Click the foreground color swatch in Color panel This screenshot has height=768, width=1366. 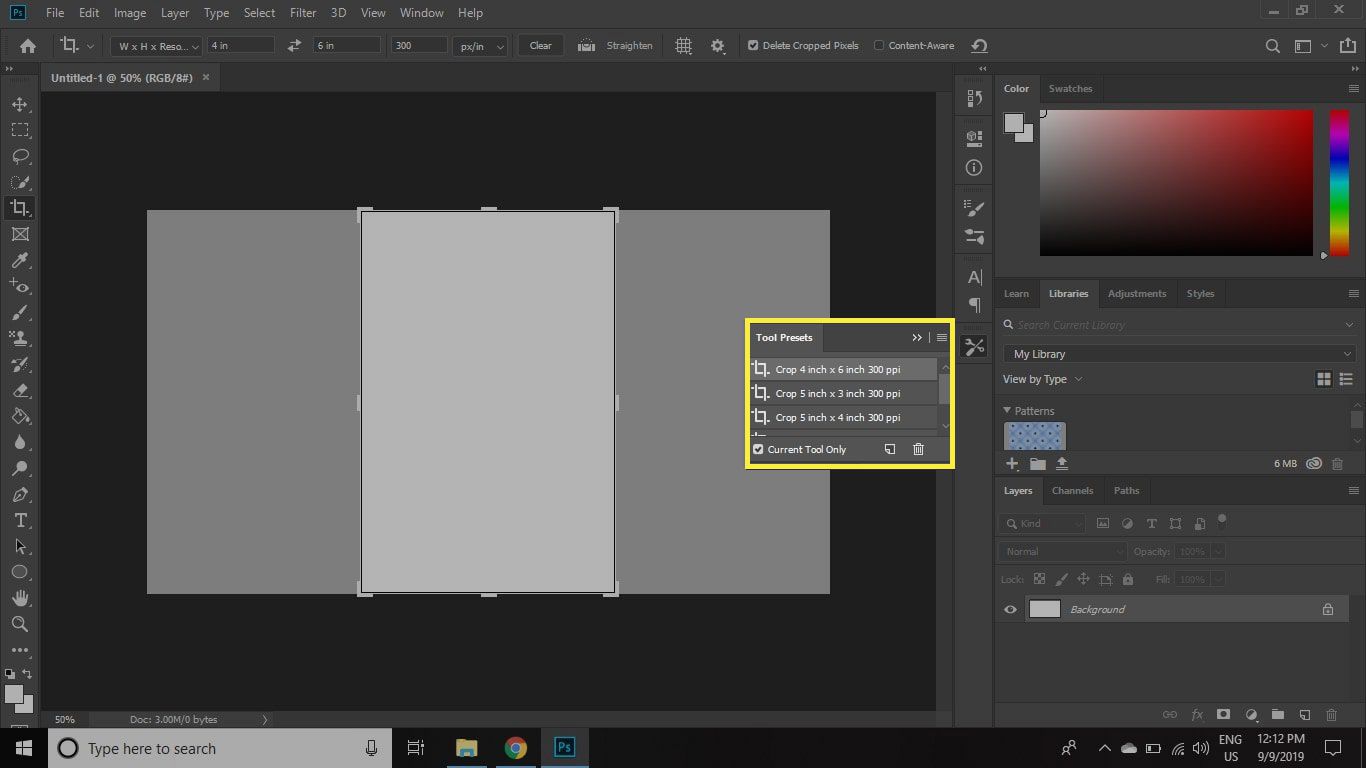click(1014, 123)
